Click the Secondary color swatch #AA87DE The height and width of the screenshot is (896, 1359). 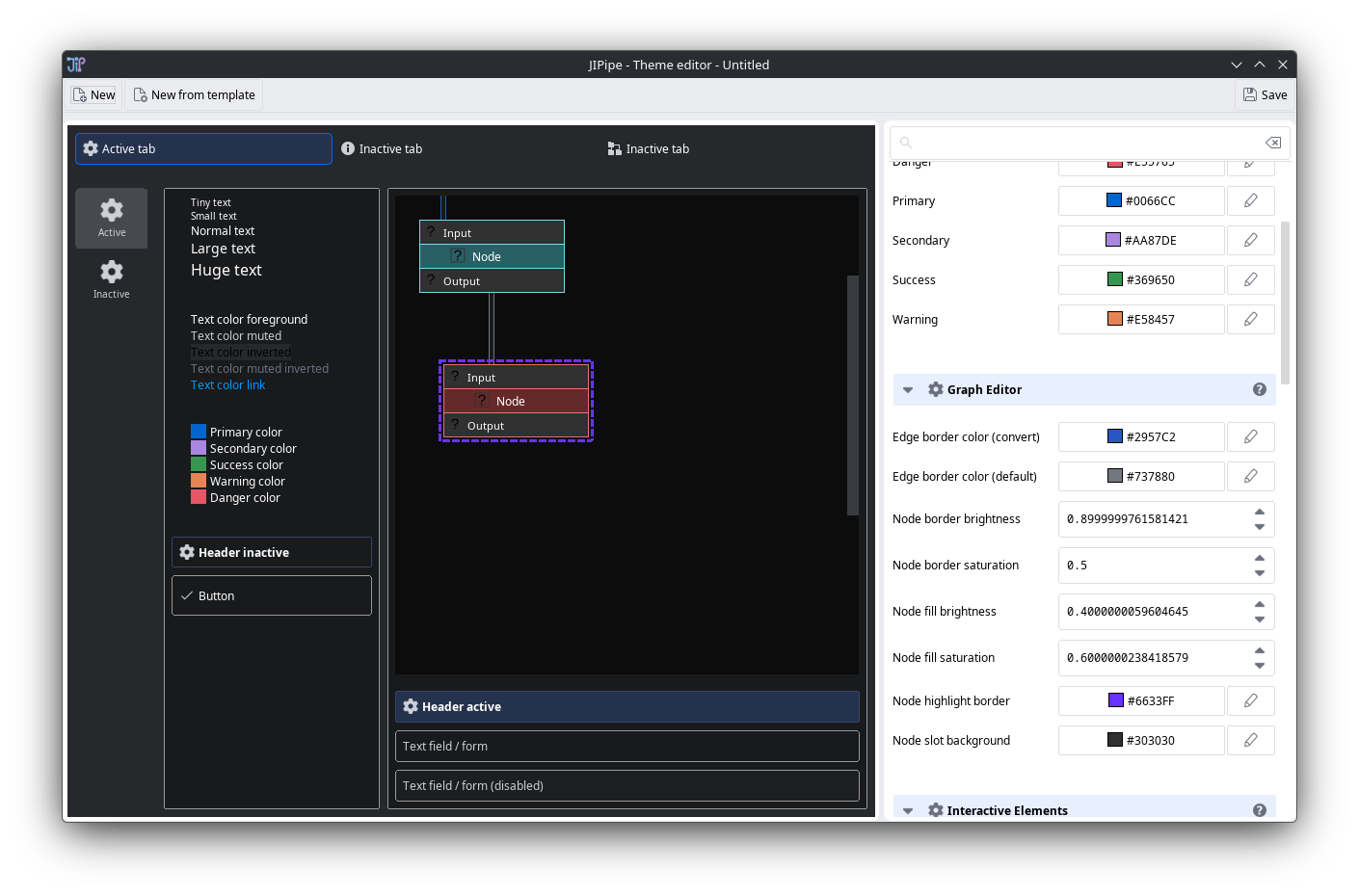pos(1113,240)
